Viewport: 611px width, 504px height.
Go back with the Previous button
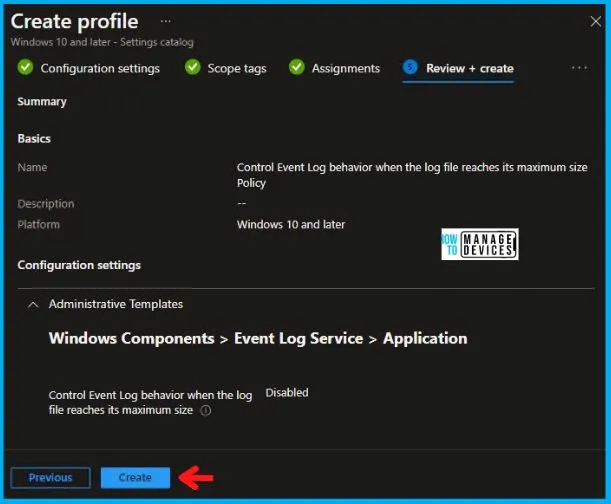tap(51, 477)
